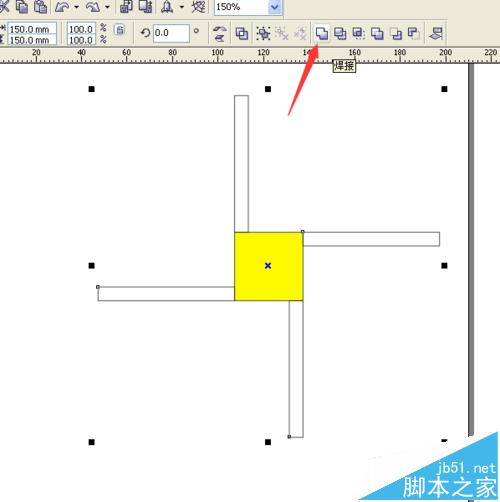Click the horizontal ruler at the 200 mark

pyautogui.click(x=445, y=53)
